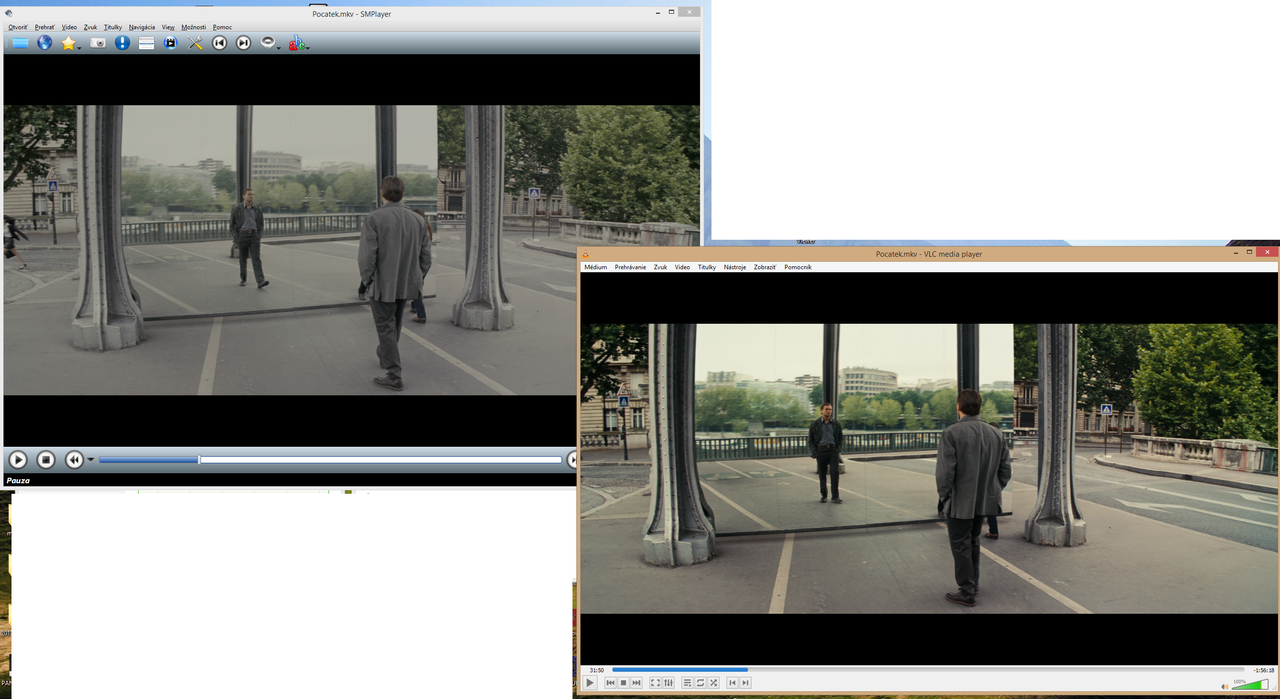Open SMPlayer View menu
The image size is (1280, 699).
(x=168, y=27)
